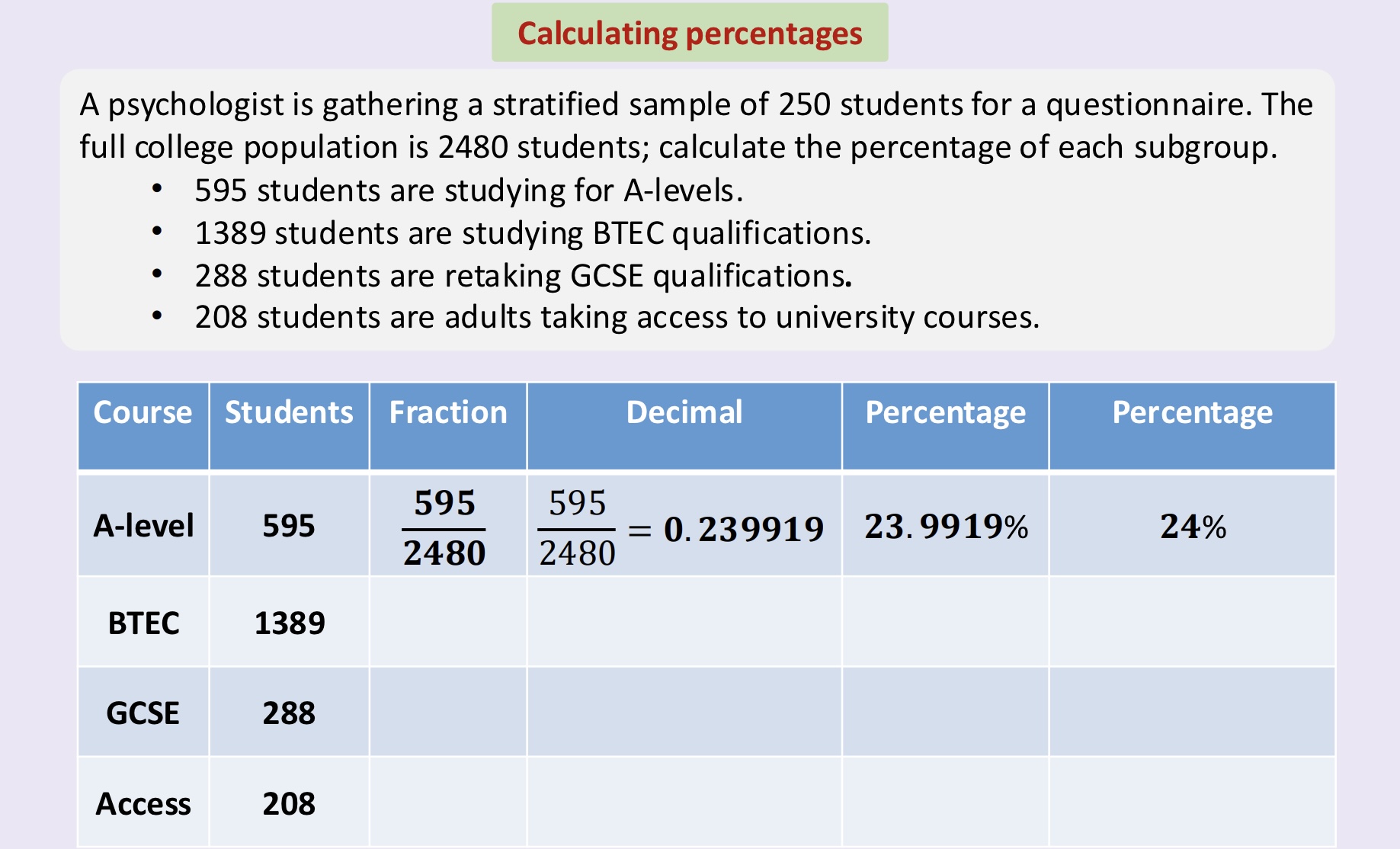Select the Students column header
This screenshot has width=1400, height=849.
point(289,425)
